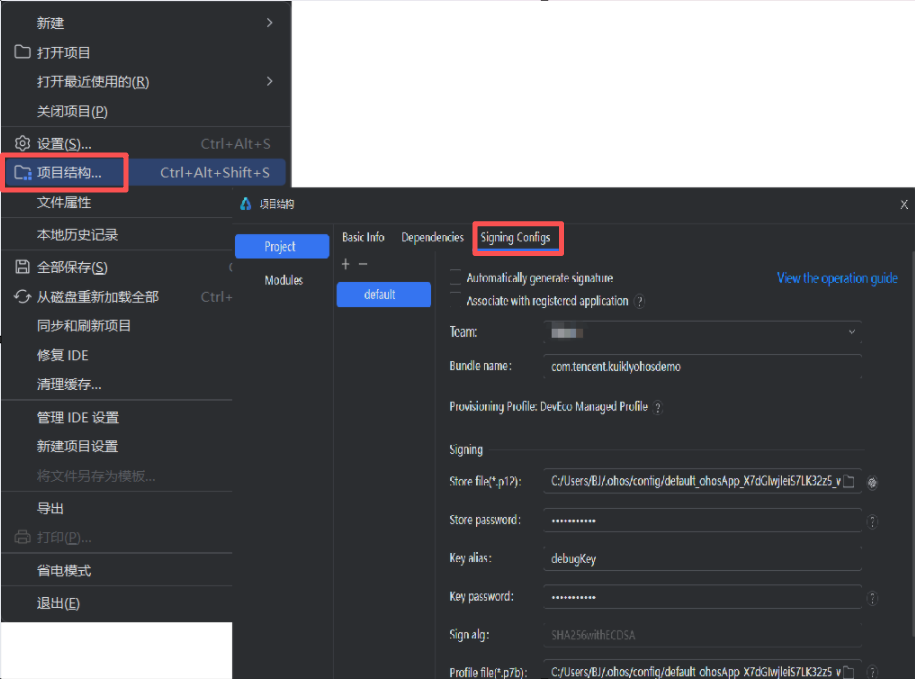Click the Key password field

click(702, 597)
